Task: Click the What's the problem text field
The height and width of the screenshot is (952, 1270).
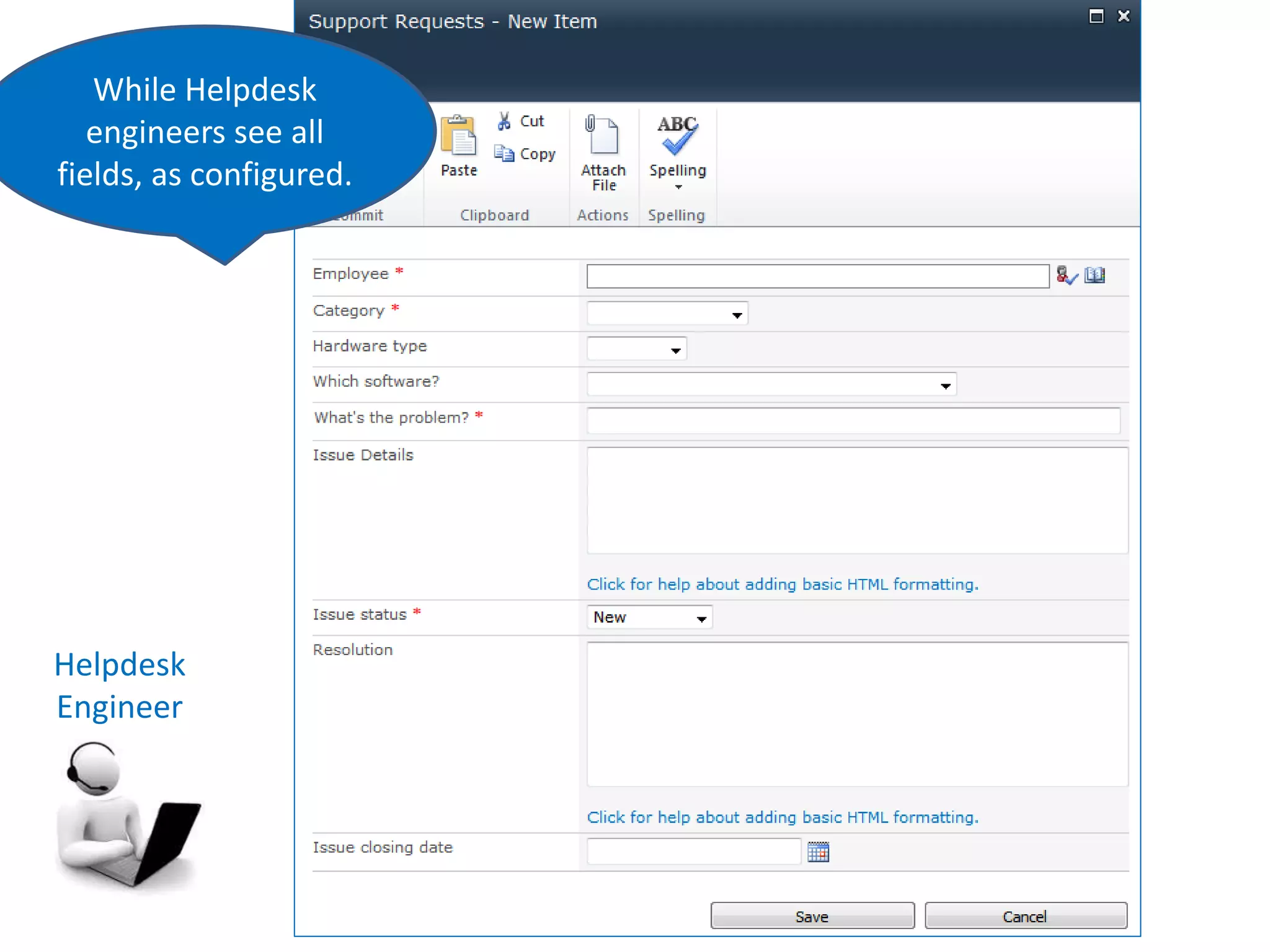Action: (x=853, y=421)
